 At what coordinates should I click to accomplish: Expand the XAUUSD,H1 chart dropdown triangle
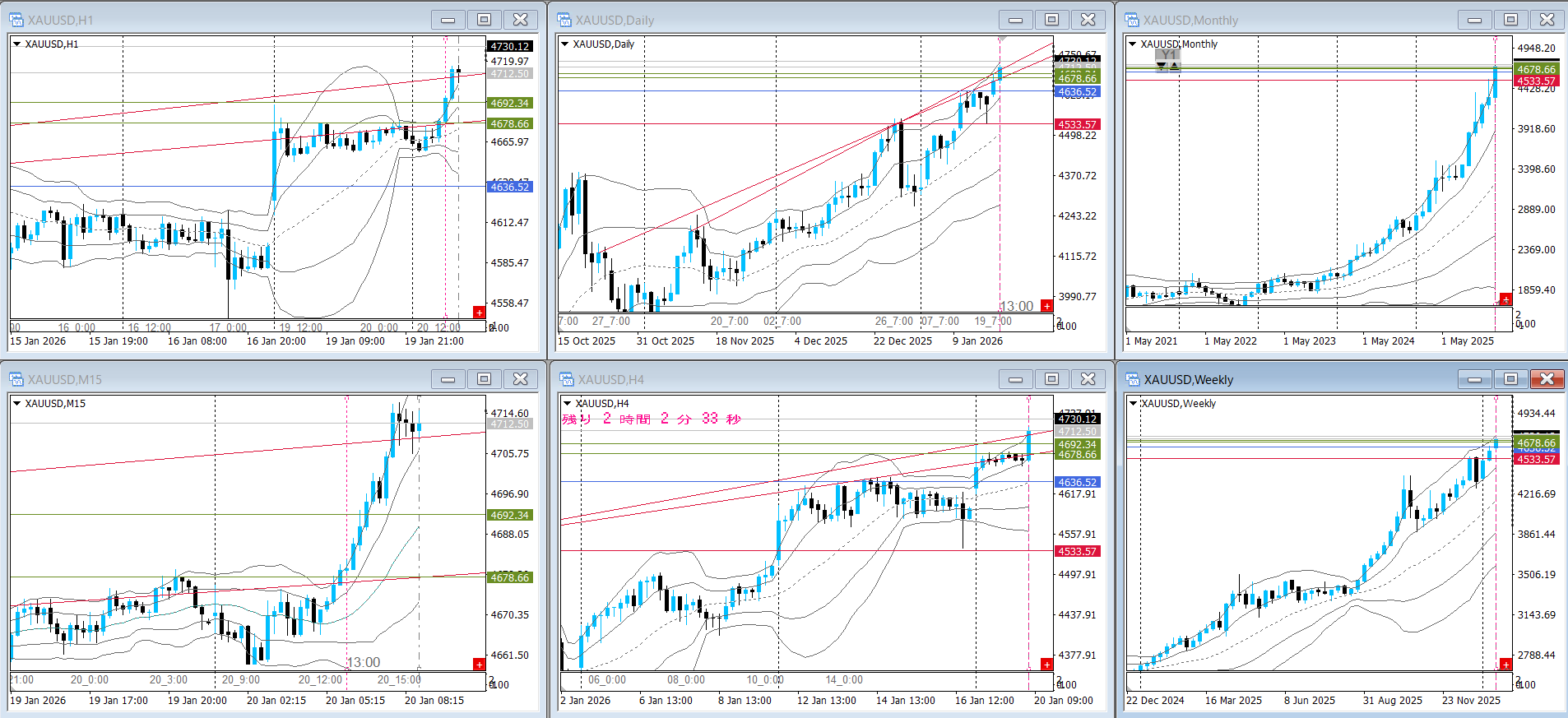pos(16,44)
